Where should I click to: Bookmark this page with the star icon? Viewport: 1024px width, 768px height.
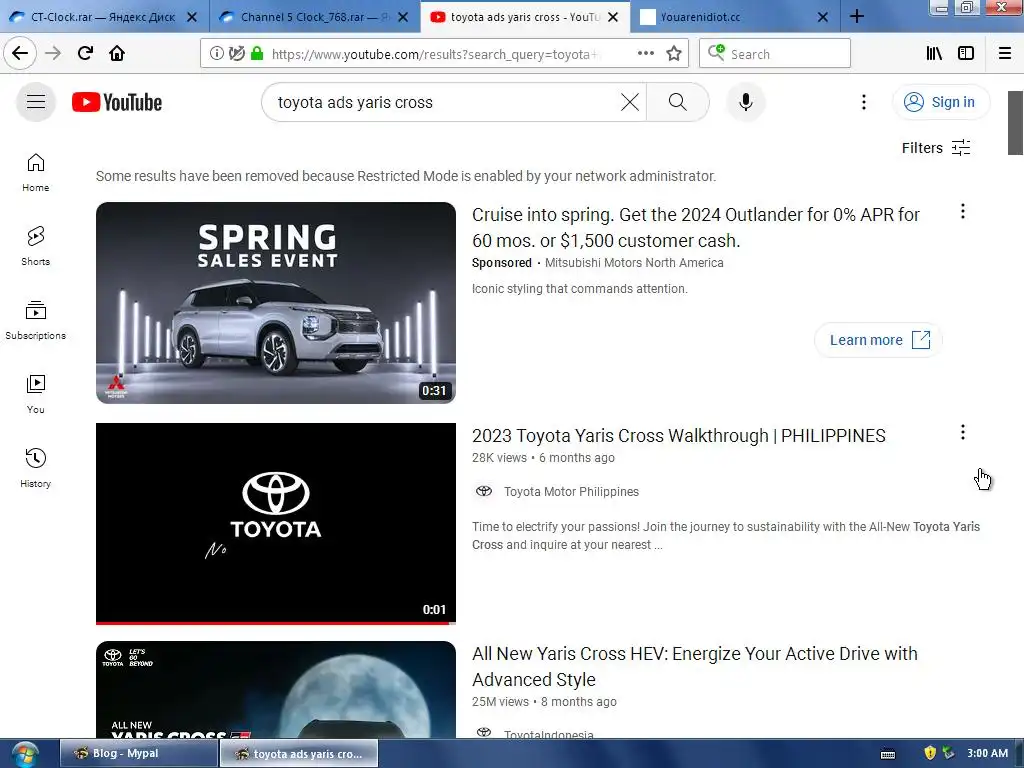pos(674,54)
